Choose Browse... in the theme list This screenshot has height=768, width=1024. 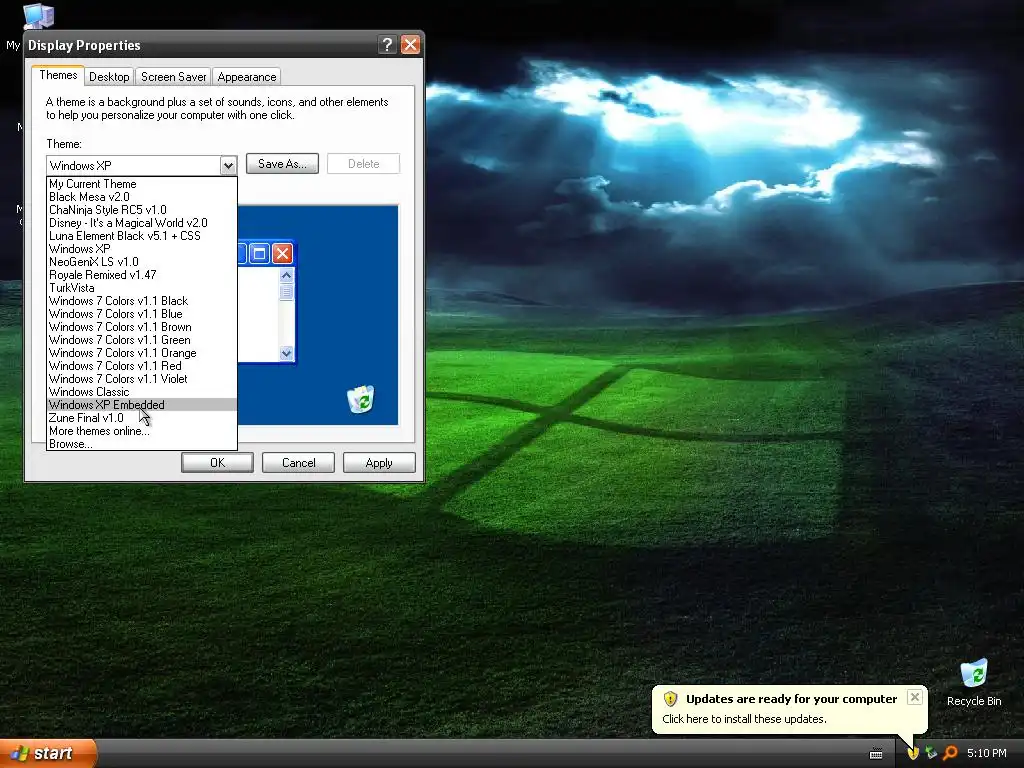pyautogui.click(x=142, y=444)
